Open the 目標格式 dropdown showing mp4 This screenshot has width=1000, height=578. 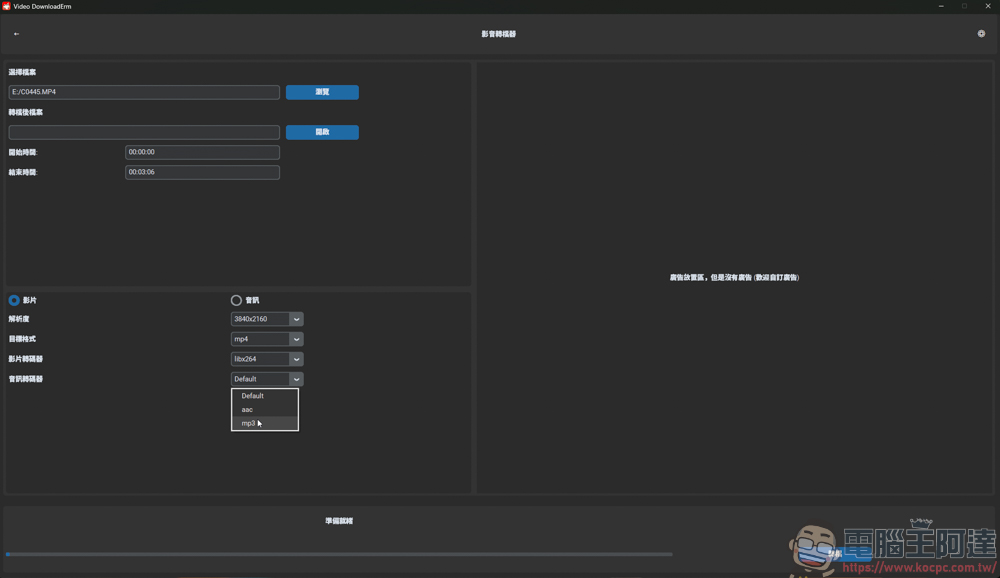(x=267, y=339)
